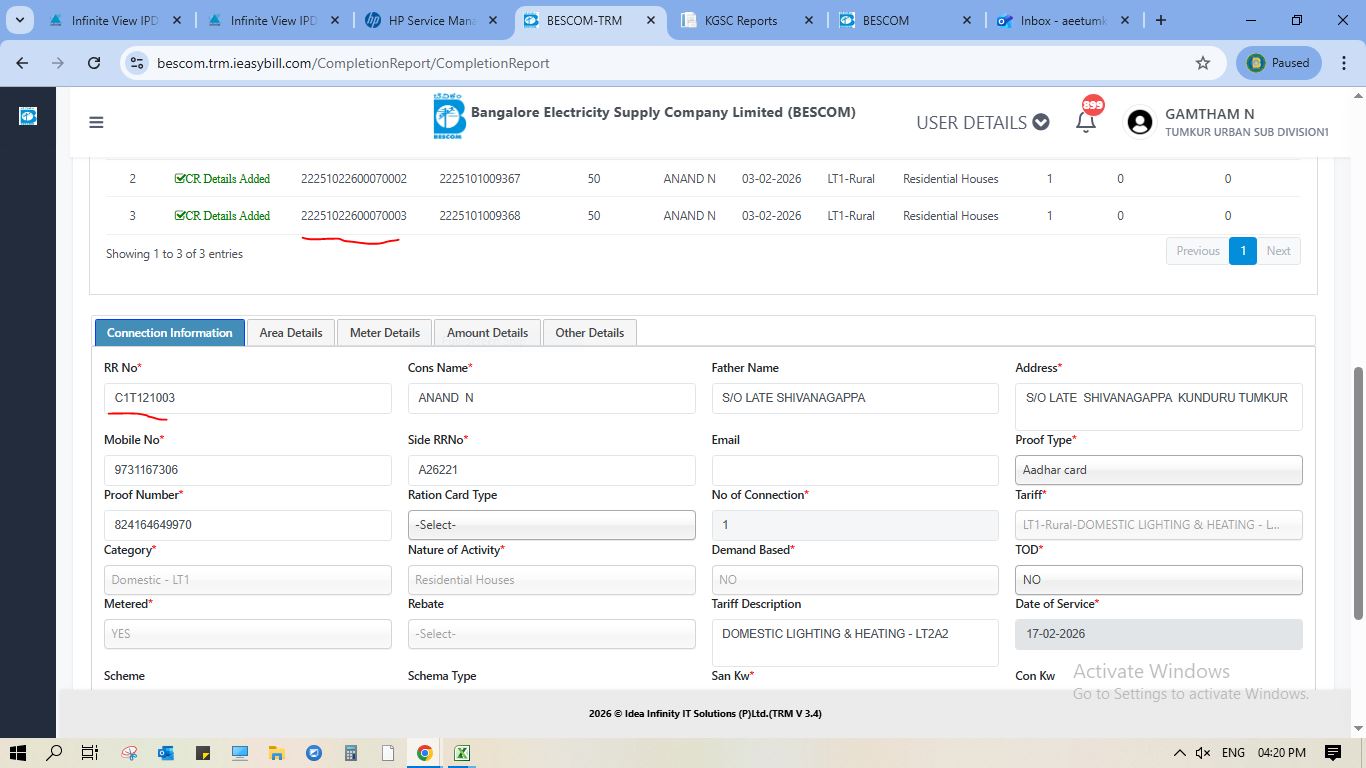Open Excel from the taskbar
This screenshot has width=1366, height=768.
pyautogui.click(x=462, y=753)
